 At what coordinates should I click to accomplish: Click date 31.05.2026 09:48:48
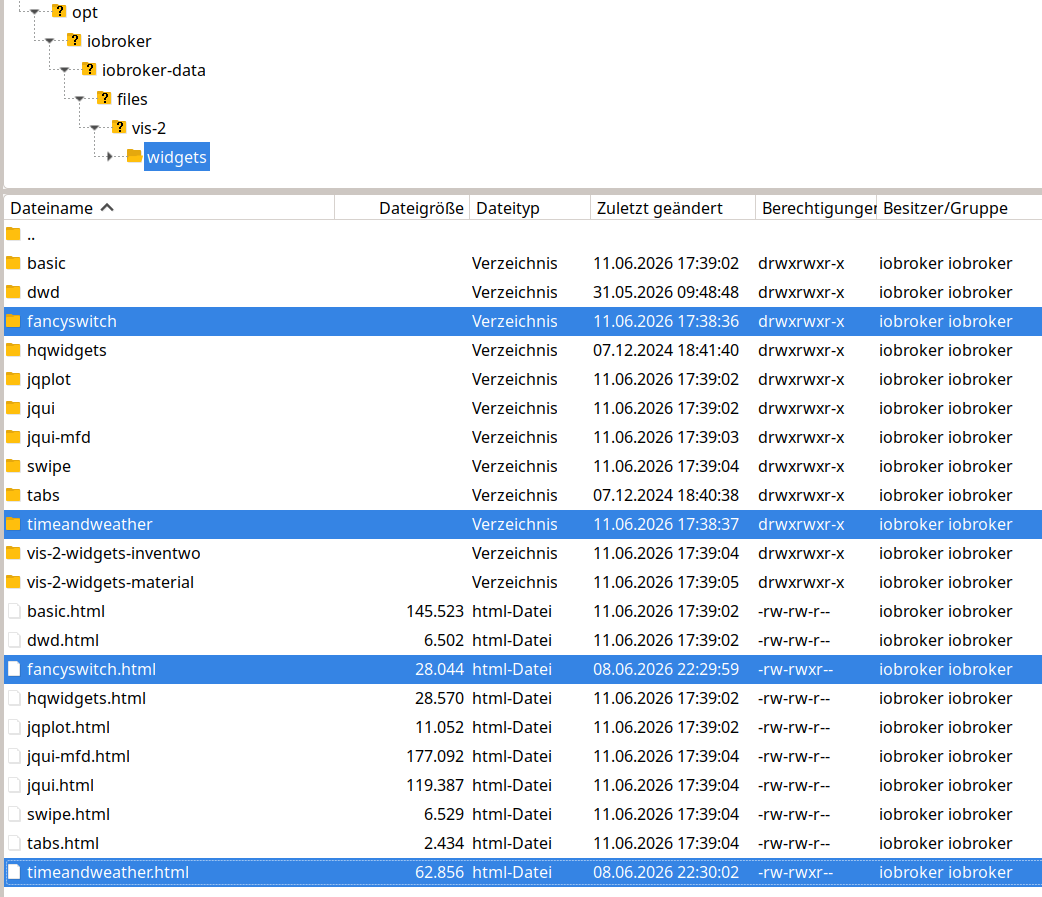[666, 292]
